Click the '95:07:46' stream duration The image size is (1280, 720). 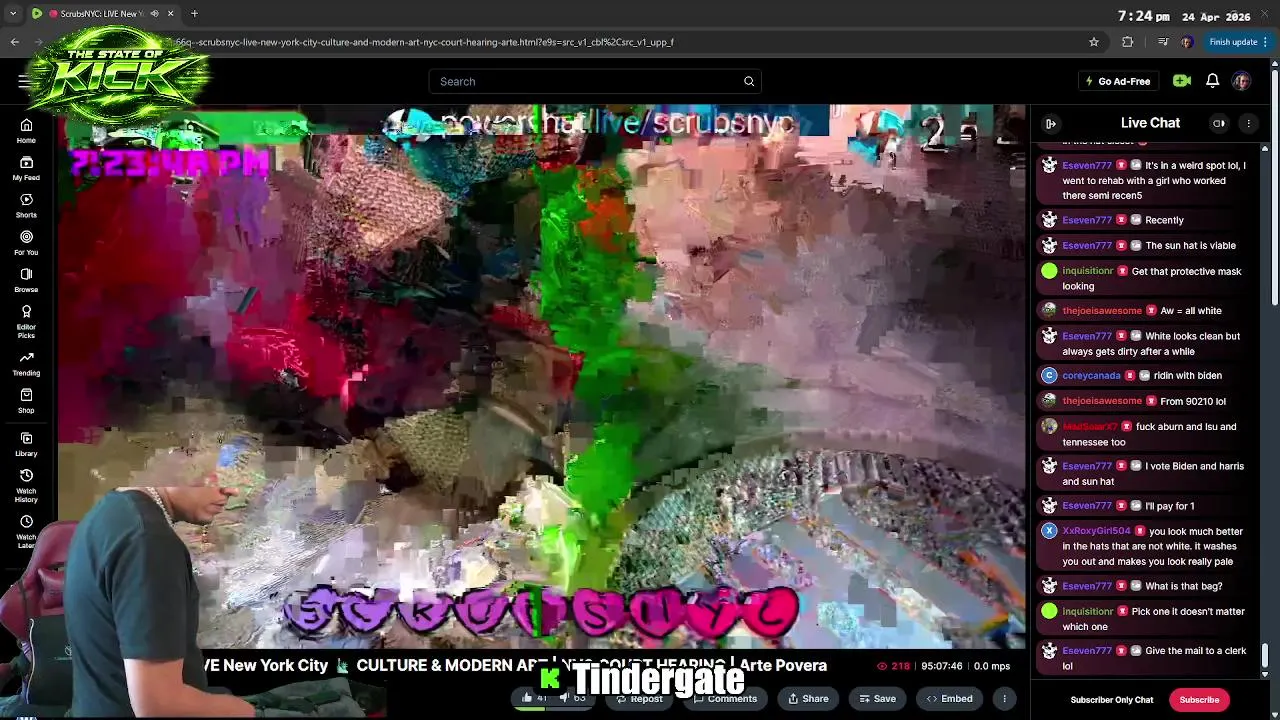click(942, 666)
